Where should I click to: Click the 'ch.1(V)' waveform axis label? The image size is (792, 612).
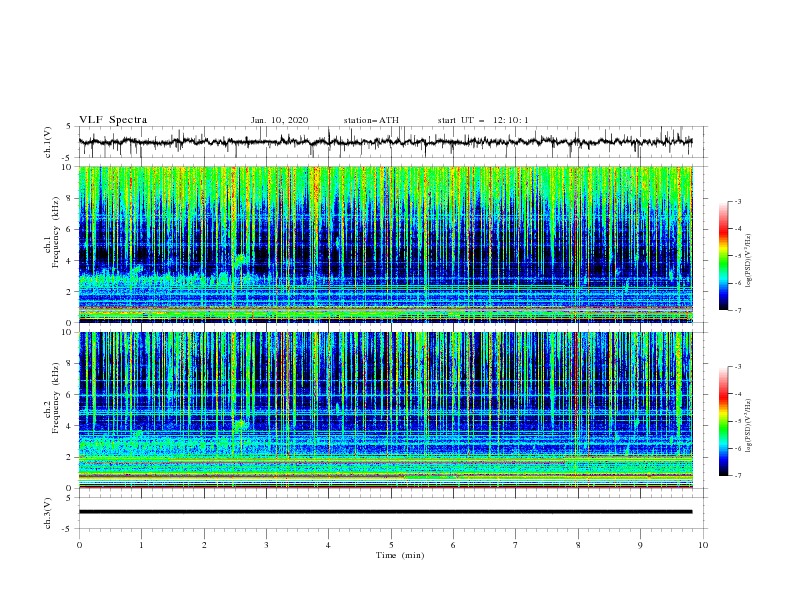tap(48, 142)
